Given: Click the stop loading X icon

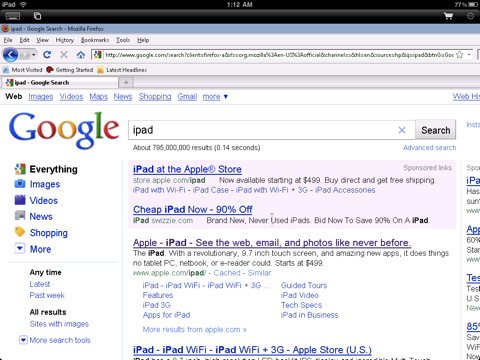Looking at the screenshot, I should [64, 55].
